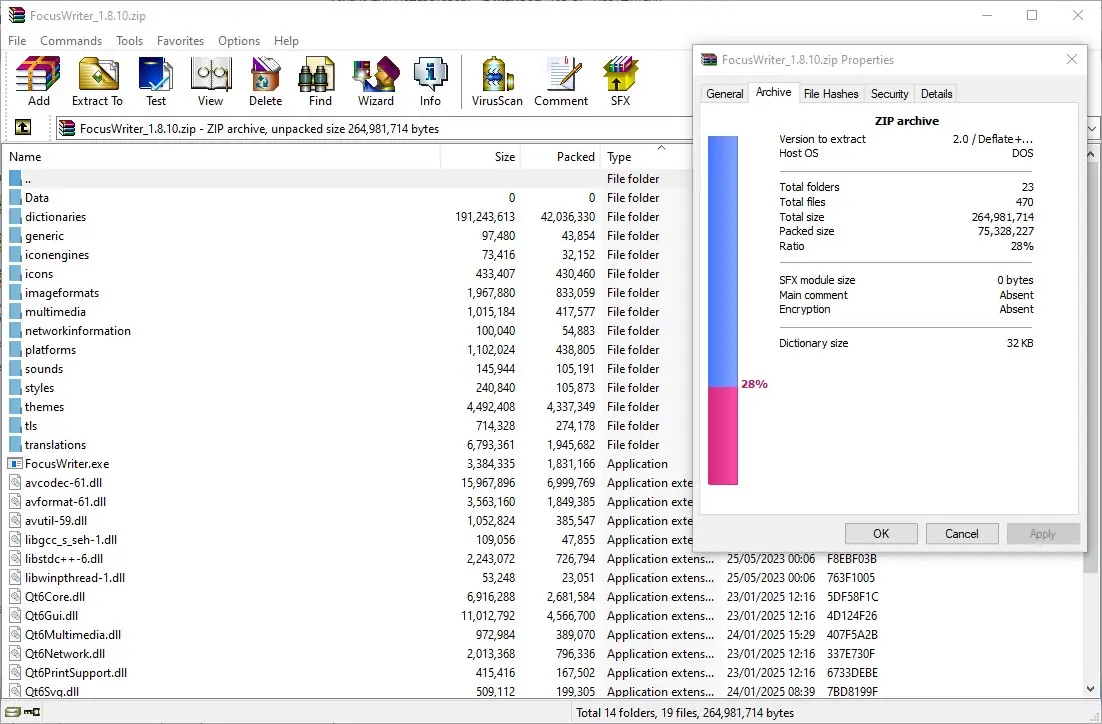
Task: Switch to the Security tab
Action: click(889, 93)
